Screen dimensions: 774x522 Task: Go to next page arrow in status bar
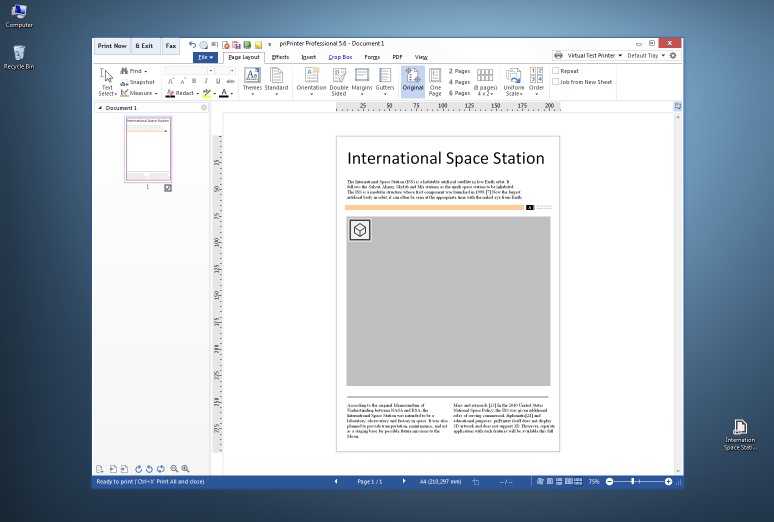(x=404, y=481)
